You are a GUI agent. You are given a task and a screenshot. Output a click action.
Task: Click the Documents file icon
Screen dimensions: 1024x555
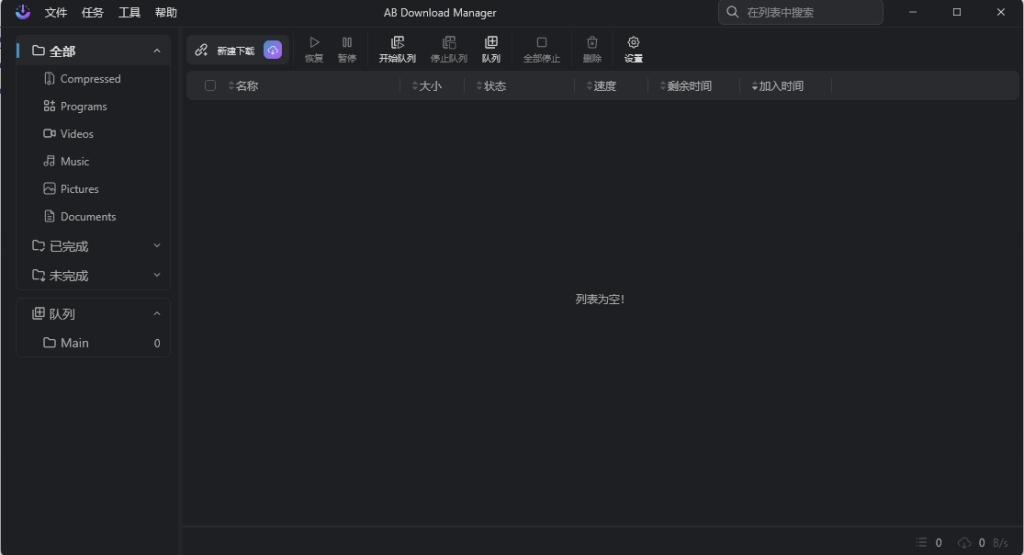[49, 215]
